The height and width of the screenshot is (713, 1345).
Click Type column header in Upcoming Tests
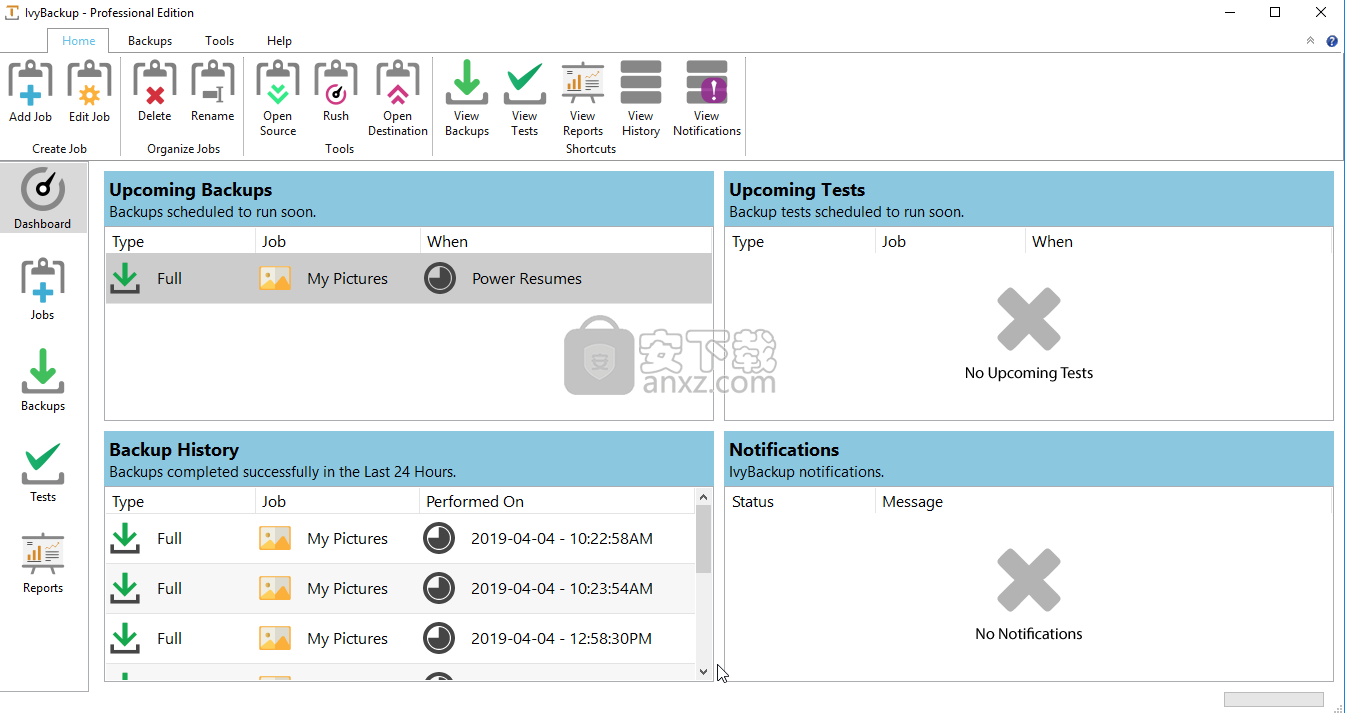click(x=800, y=241)
